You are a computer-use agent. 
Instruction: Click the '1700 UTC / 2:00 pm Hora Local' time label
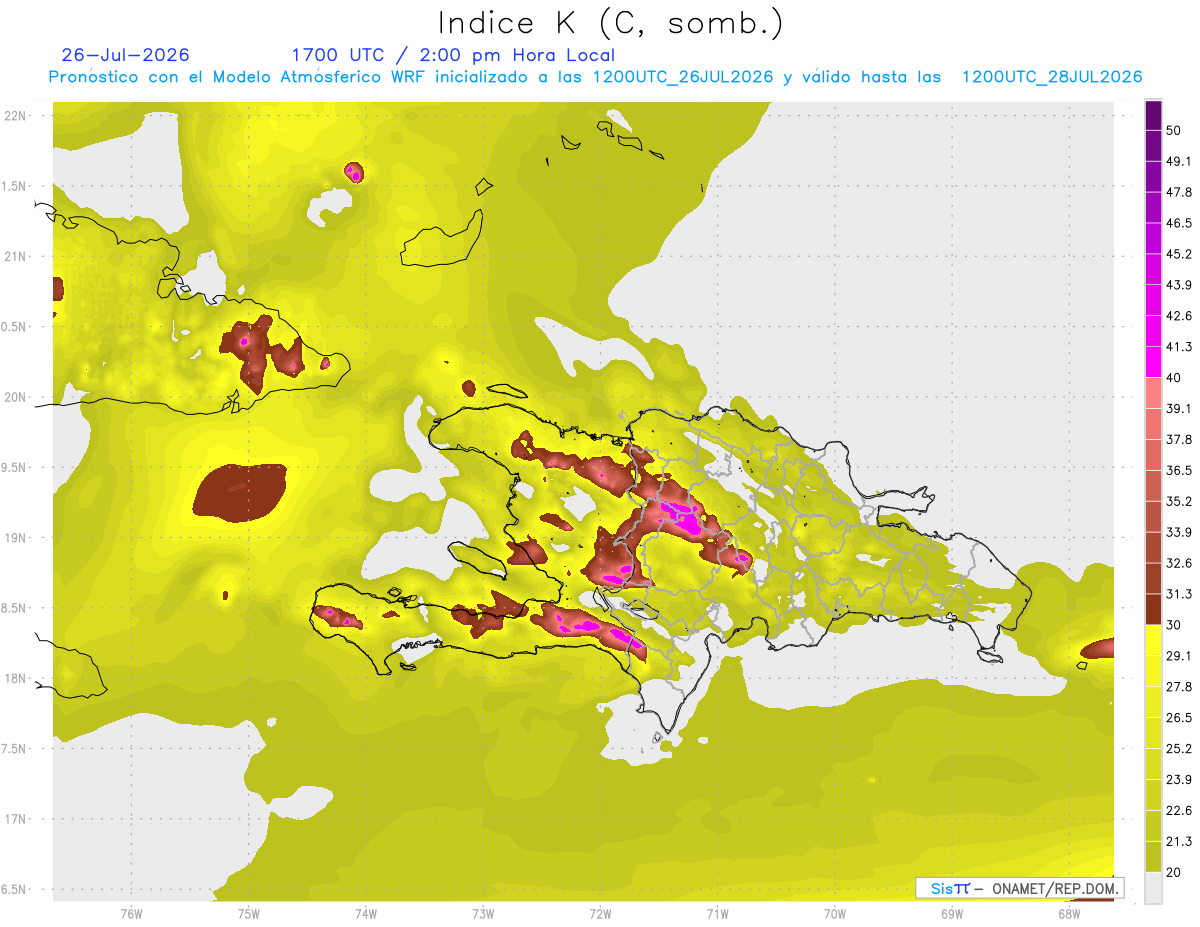[x=453, y=55]
